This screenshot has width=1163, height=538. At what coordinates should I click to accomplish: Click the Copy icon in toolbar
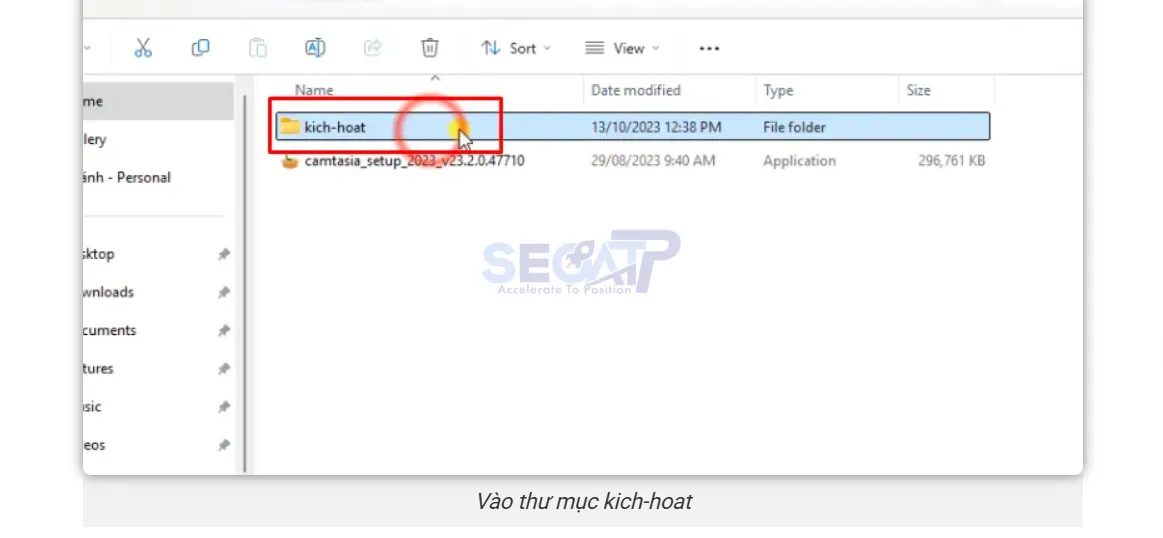(200, 48)
